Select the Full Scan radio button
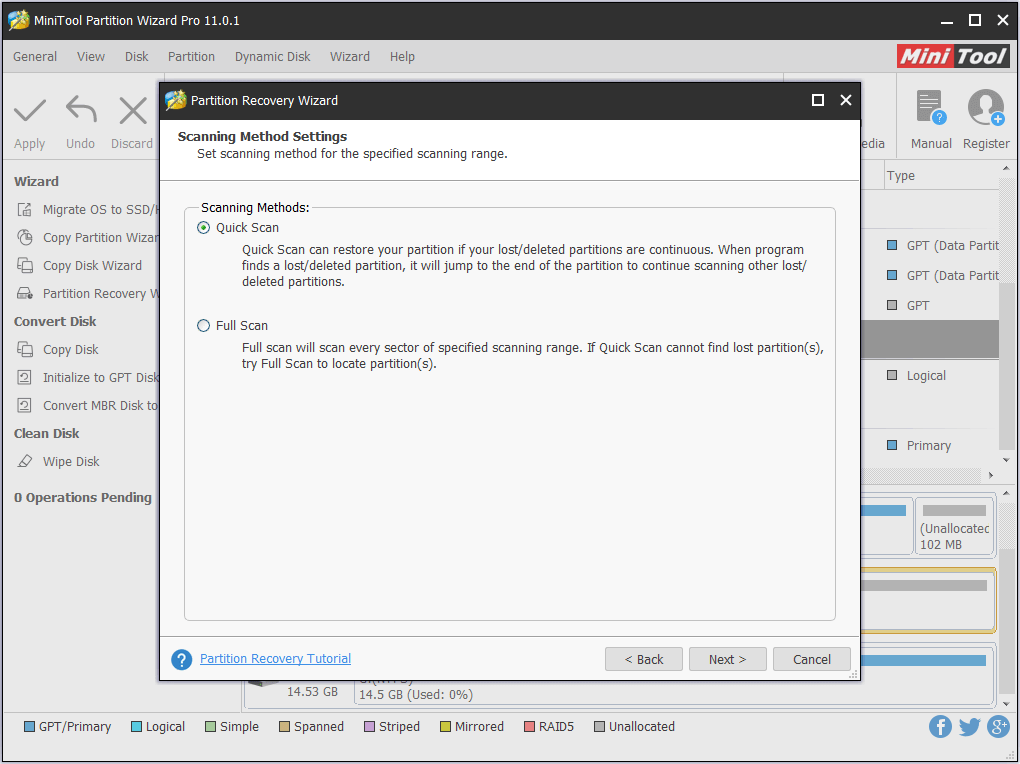 (204, 325)
